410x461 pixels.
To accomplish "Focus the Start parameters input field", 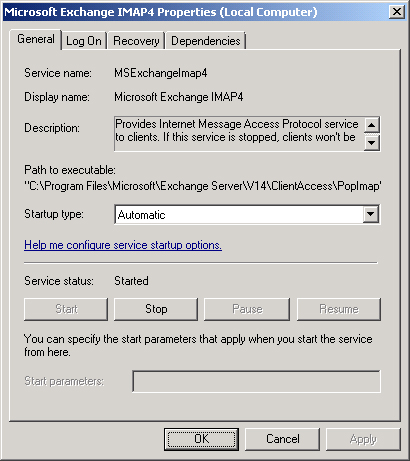I will tap(256, 381).
